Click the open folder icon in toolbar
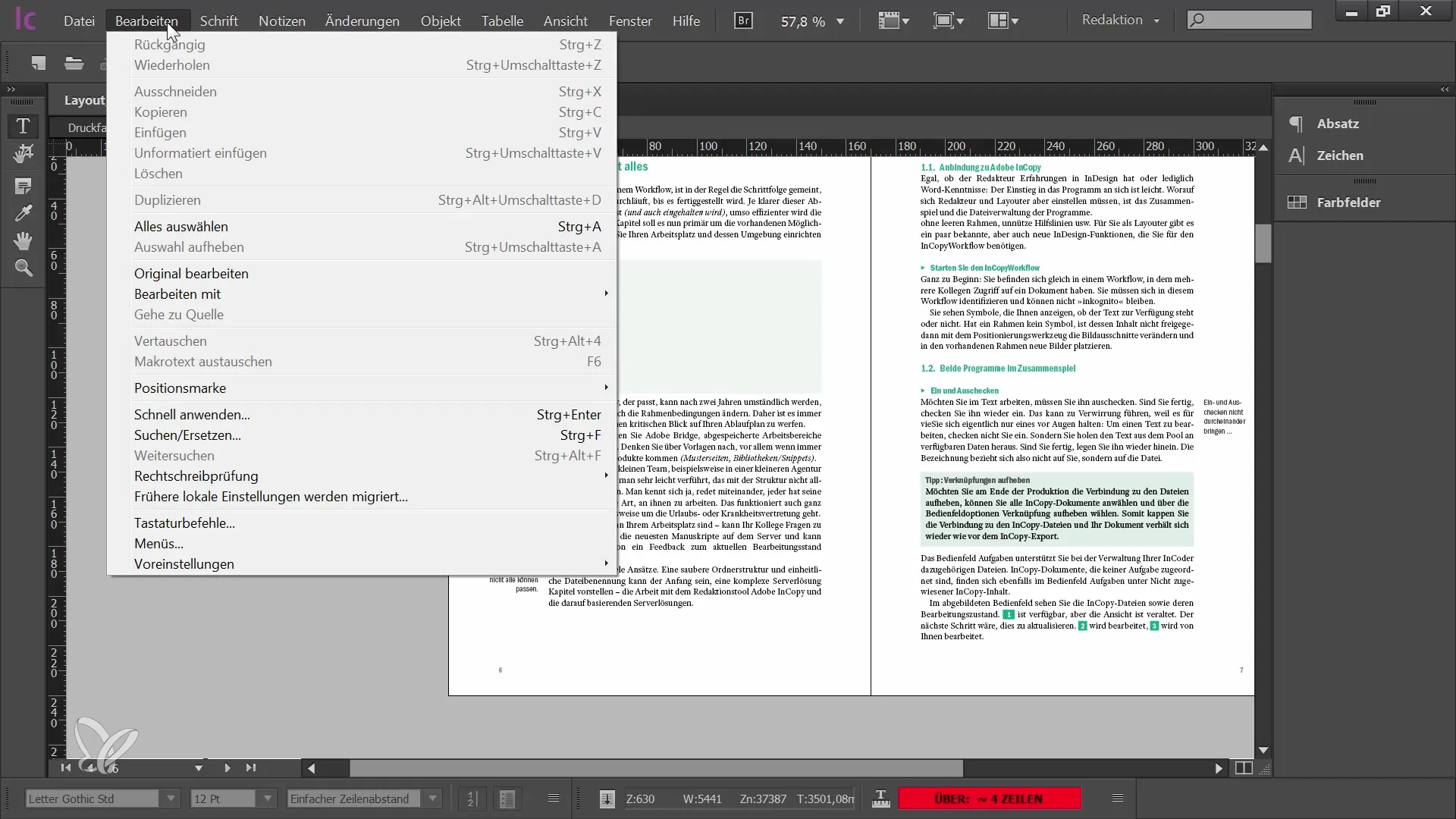The height and width of the screenshot is (819, 1456). coord(74,63)
